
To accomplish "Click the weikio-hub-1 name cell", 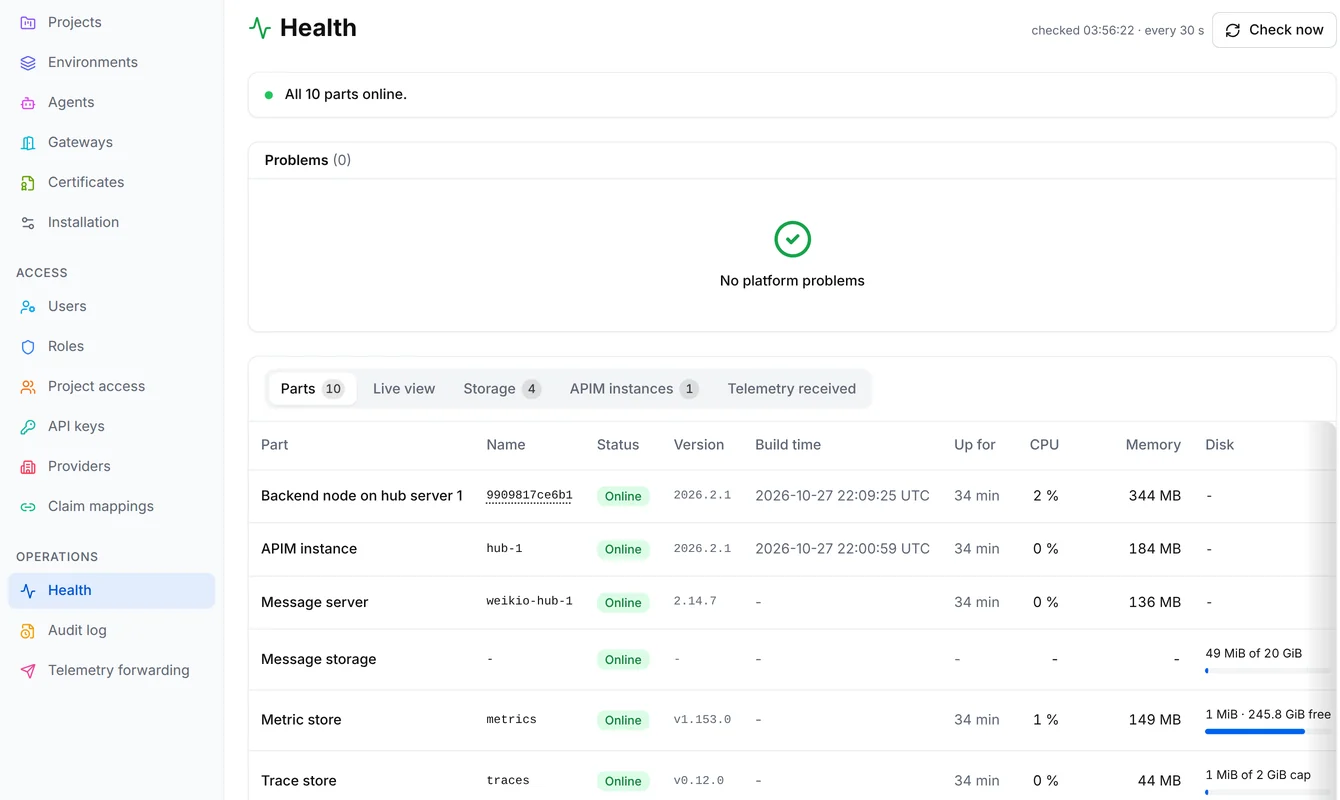I will (x=529, y=602).
